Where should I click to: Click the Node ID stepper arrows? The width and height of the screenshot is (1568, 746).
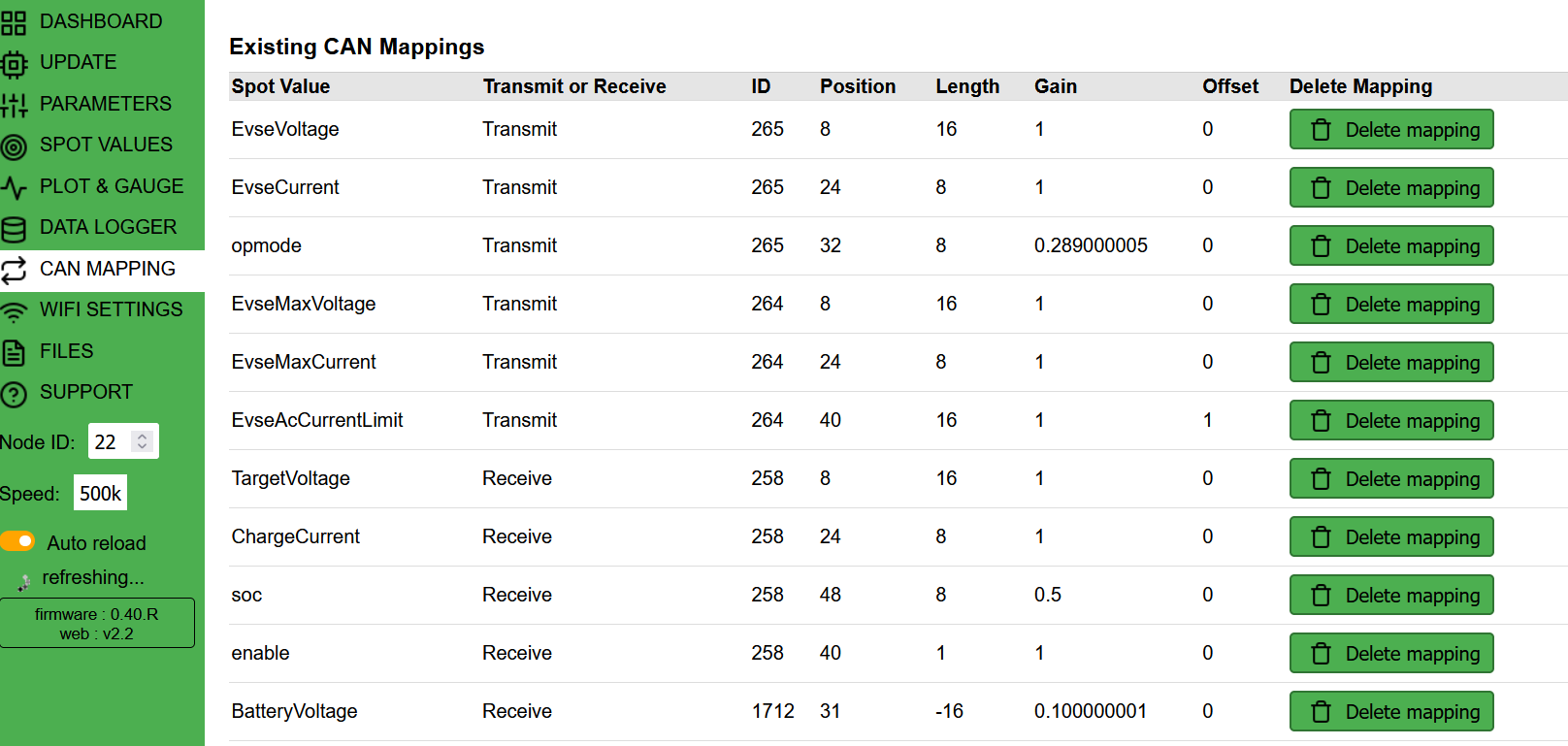[143, 441]
